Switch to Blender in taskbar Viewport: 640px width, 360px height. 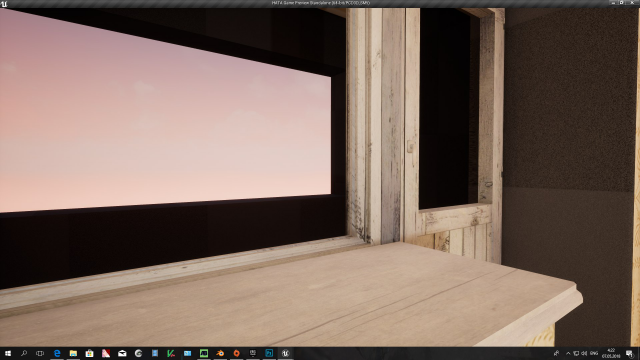click(x=220, y=353)
